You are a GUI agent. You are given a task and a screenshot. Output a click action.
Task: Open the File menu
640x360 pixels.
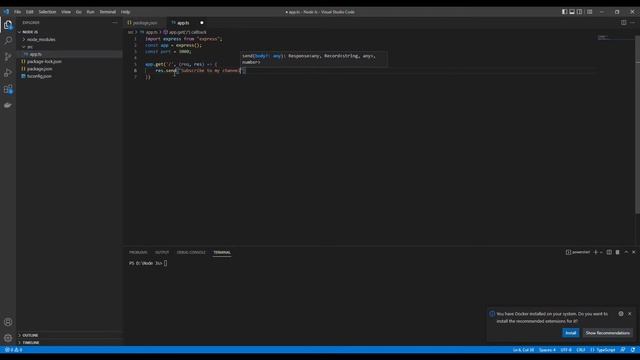click(18, 12)
